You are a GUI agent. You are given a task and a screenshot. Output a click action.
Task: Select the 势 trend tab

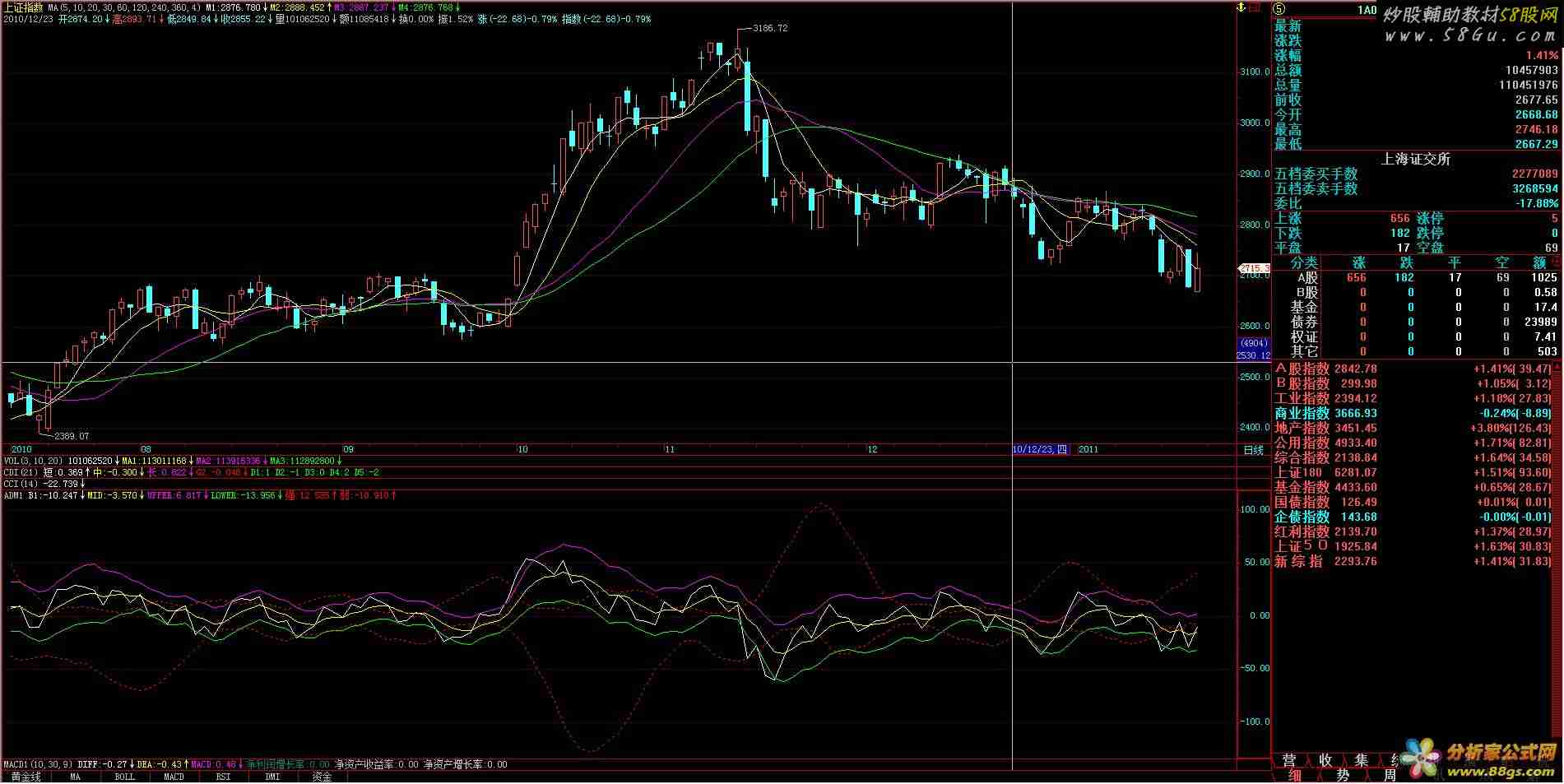pyautogui.click(x=1343, y=776)
